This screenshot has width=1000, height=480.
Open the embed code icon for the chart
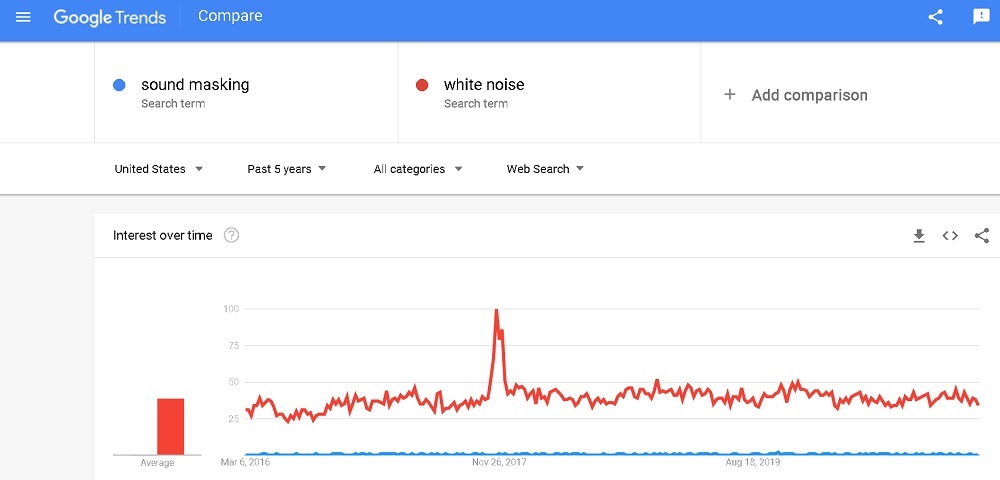950,236
